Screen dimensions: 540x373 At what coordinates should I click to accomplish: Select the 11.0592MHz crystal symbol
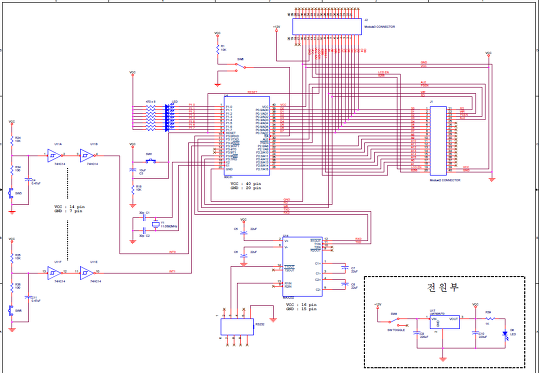coord(156,224)
